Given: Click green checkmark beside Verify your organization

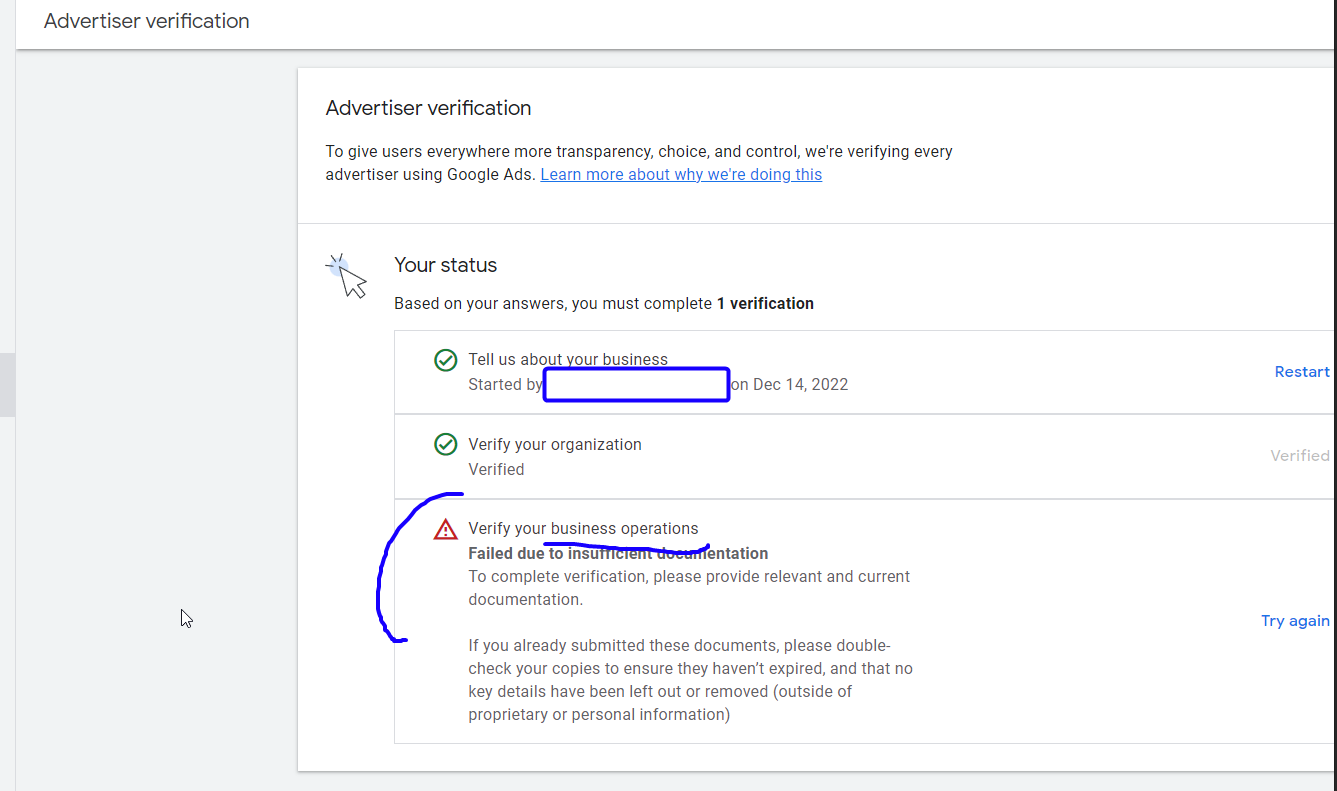Looking at the screenshot, I should (446, 444).
